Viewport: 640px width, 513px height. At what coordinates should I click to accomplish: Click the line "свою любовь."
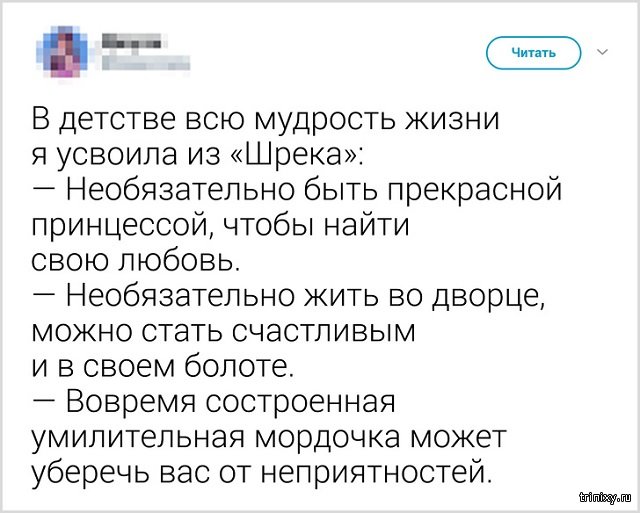click(x=130, y=262)
